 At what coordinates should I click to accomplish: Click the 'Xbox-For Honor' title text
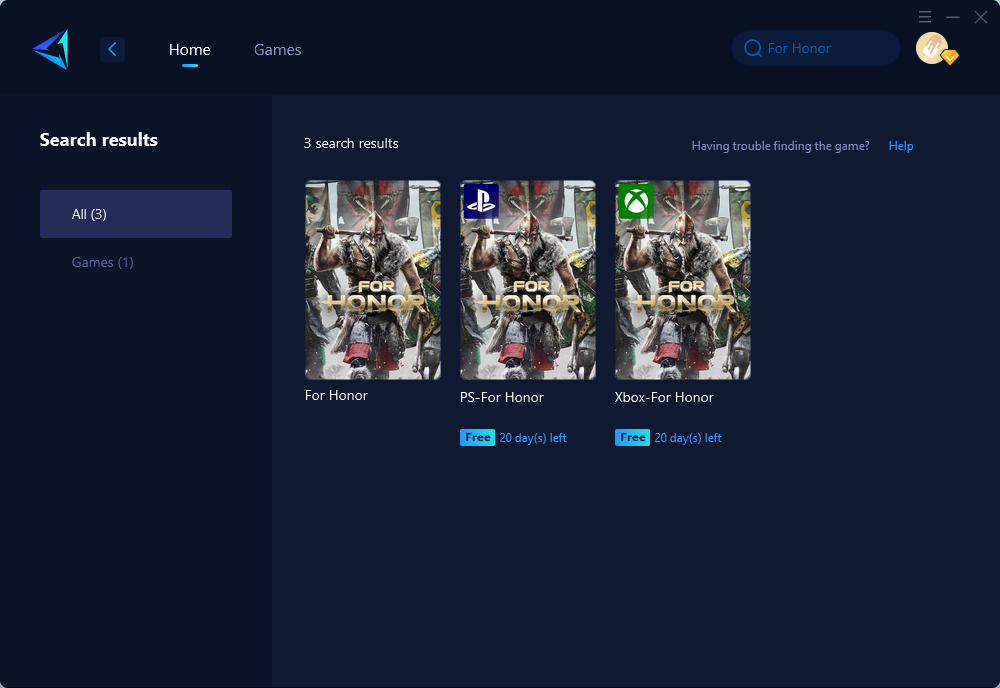[664, 397]
